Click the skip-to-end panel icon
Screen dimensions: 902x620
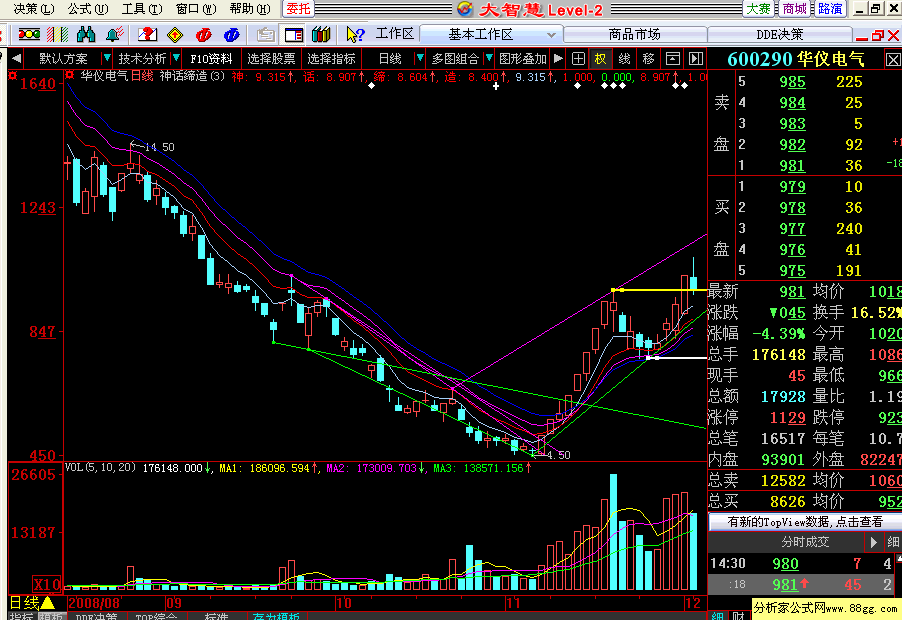tap(695, 58)
